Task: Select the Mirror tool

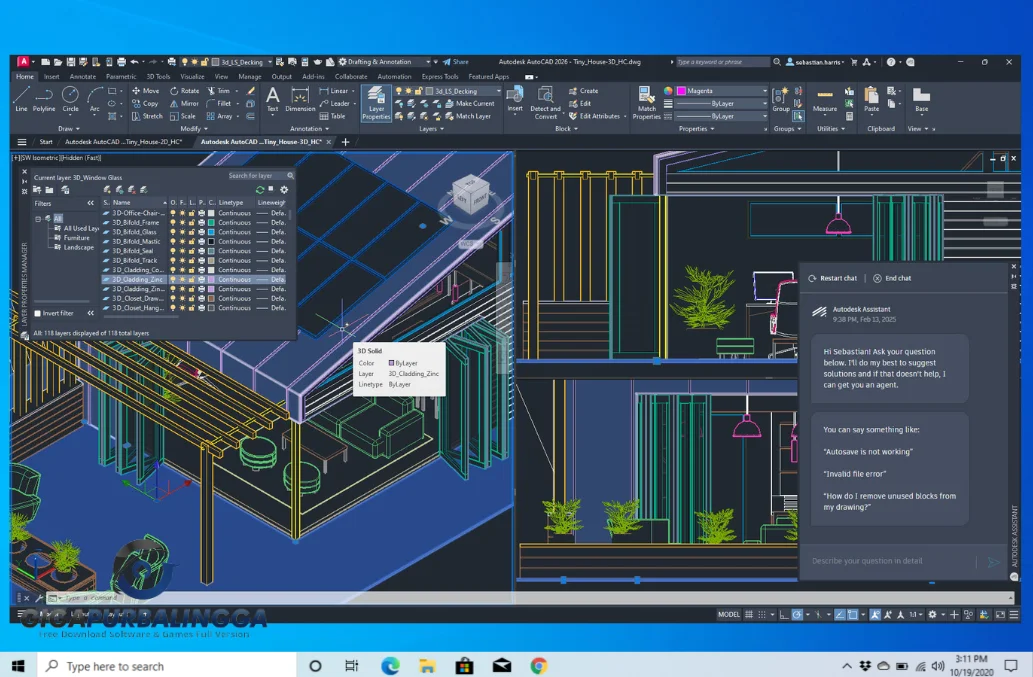Action: 184,103
